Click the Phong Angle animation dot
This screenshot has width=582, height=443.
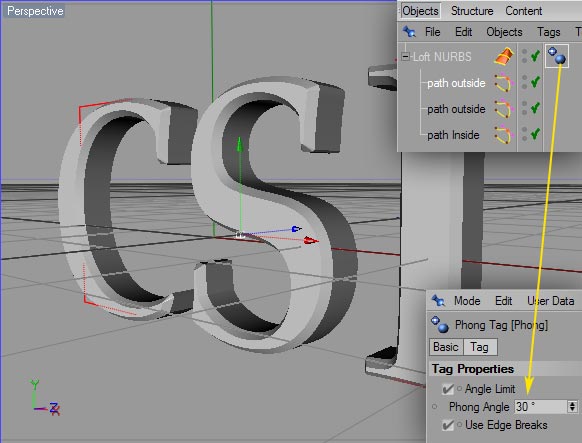click(435, 407)
